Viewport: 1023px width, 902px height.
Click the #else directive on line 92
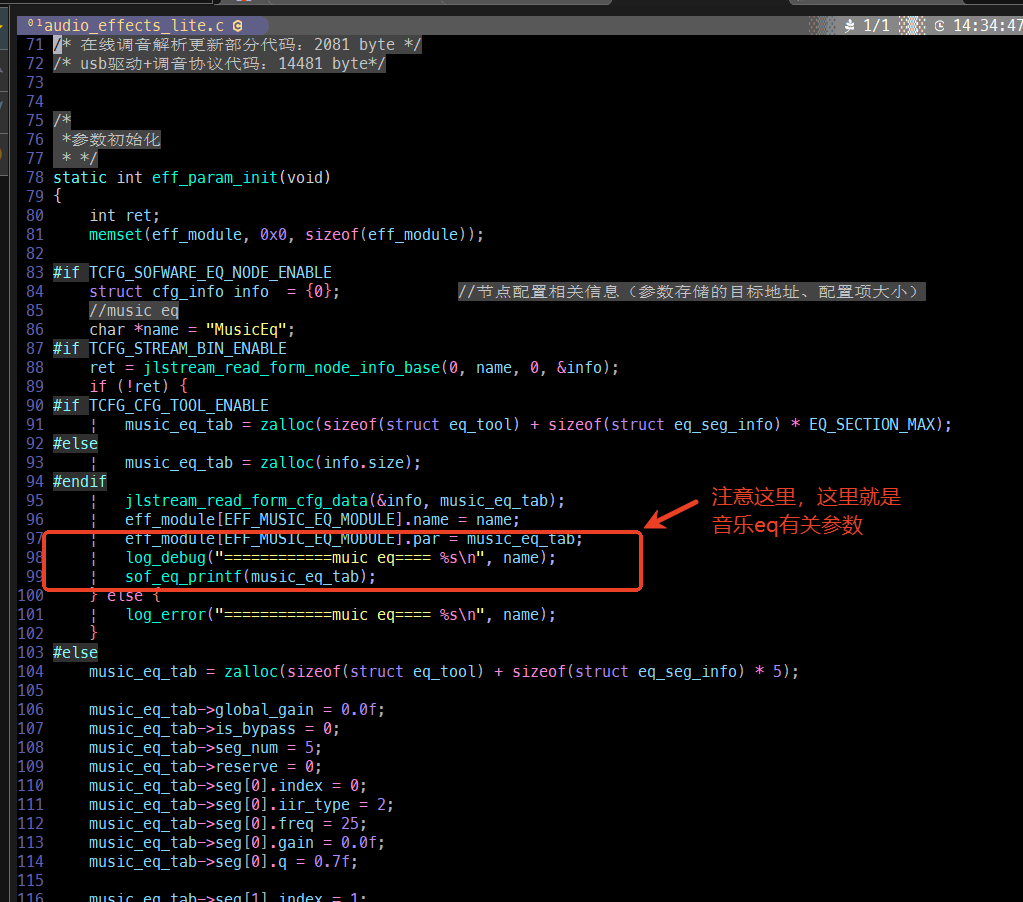click(x=75, y=443)
